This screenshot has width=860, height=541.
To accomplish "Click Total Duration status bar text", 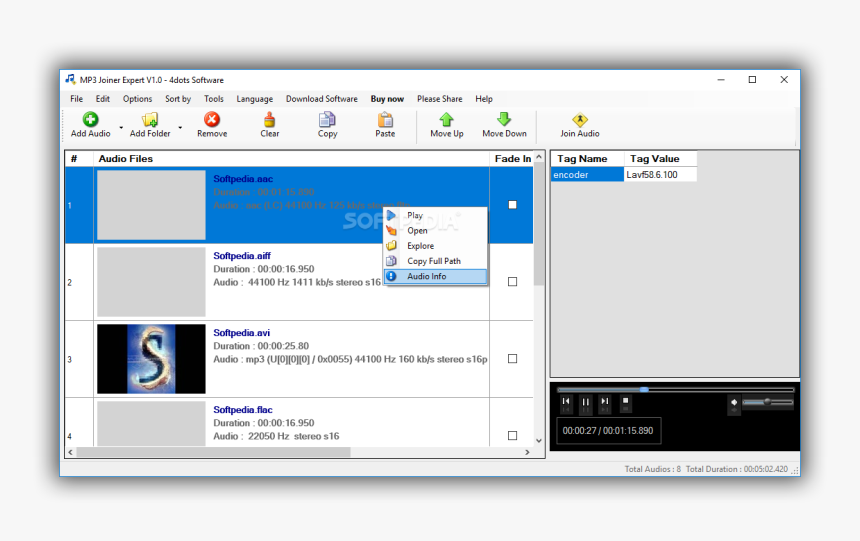I will (x=737, y=469).
